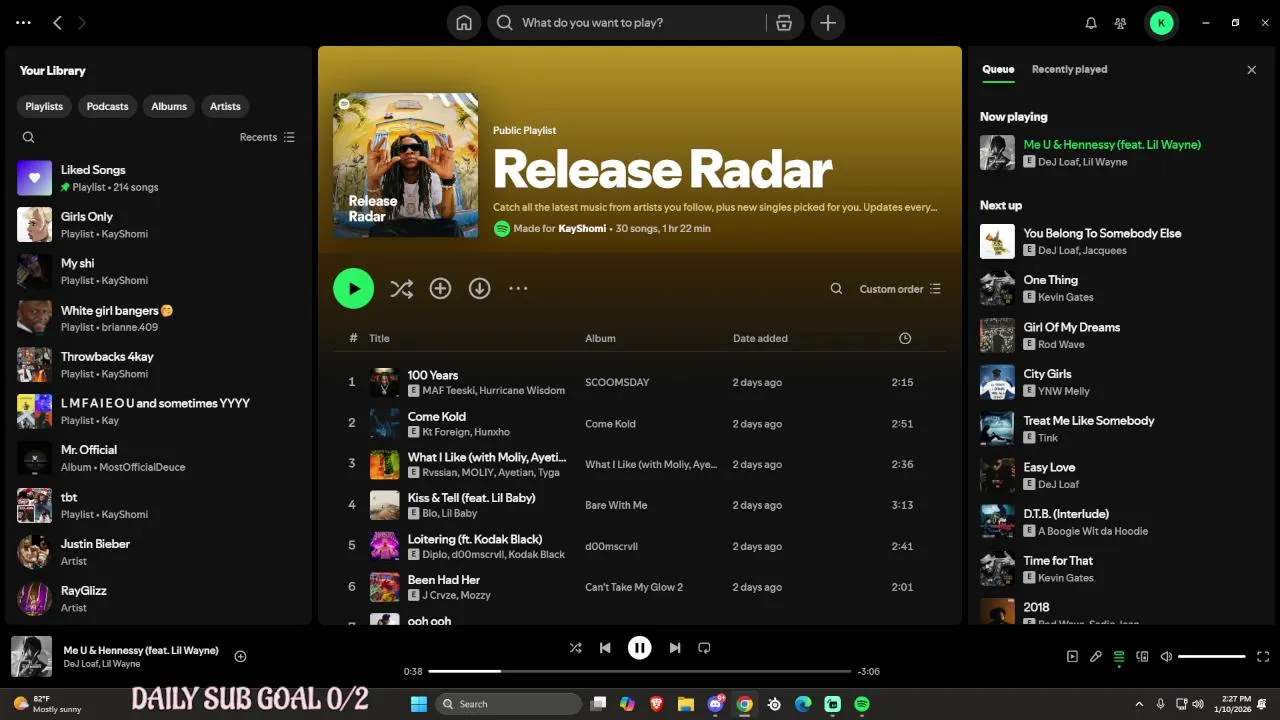
Task: Open the Browse icon in search bar
Action: click(x=784, y=22)
